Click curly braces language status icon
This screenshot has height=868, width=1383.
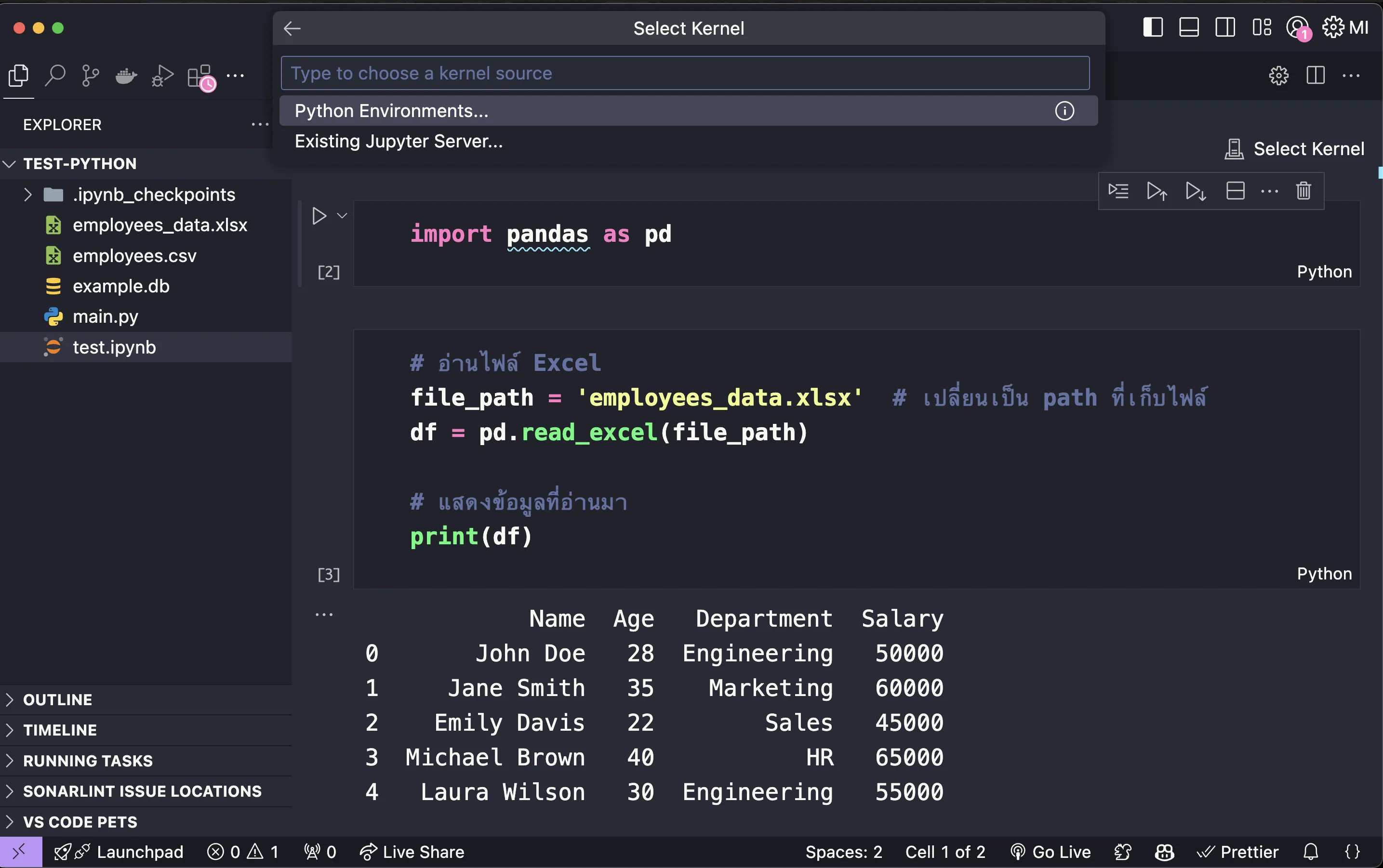1353,852
